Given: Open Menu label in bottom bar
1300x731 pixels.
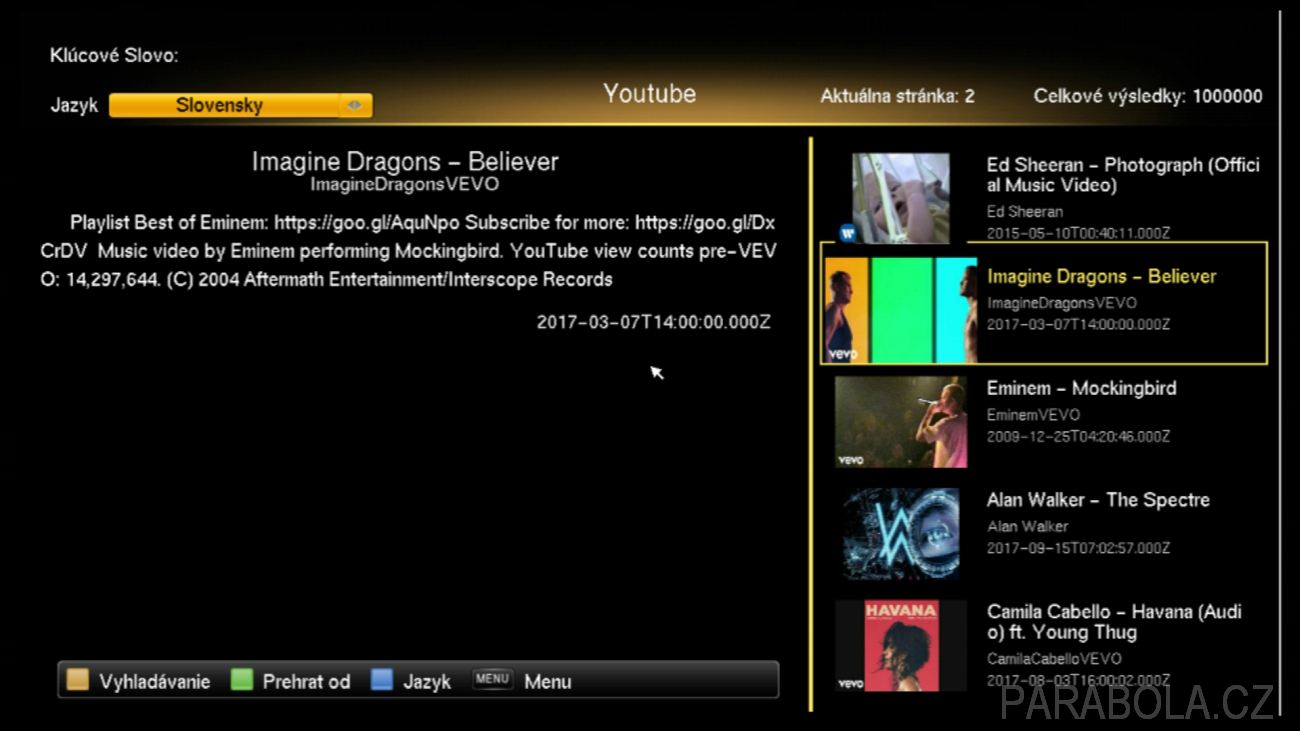Looking at the screenshot, I should point(548,682).
